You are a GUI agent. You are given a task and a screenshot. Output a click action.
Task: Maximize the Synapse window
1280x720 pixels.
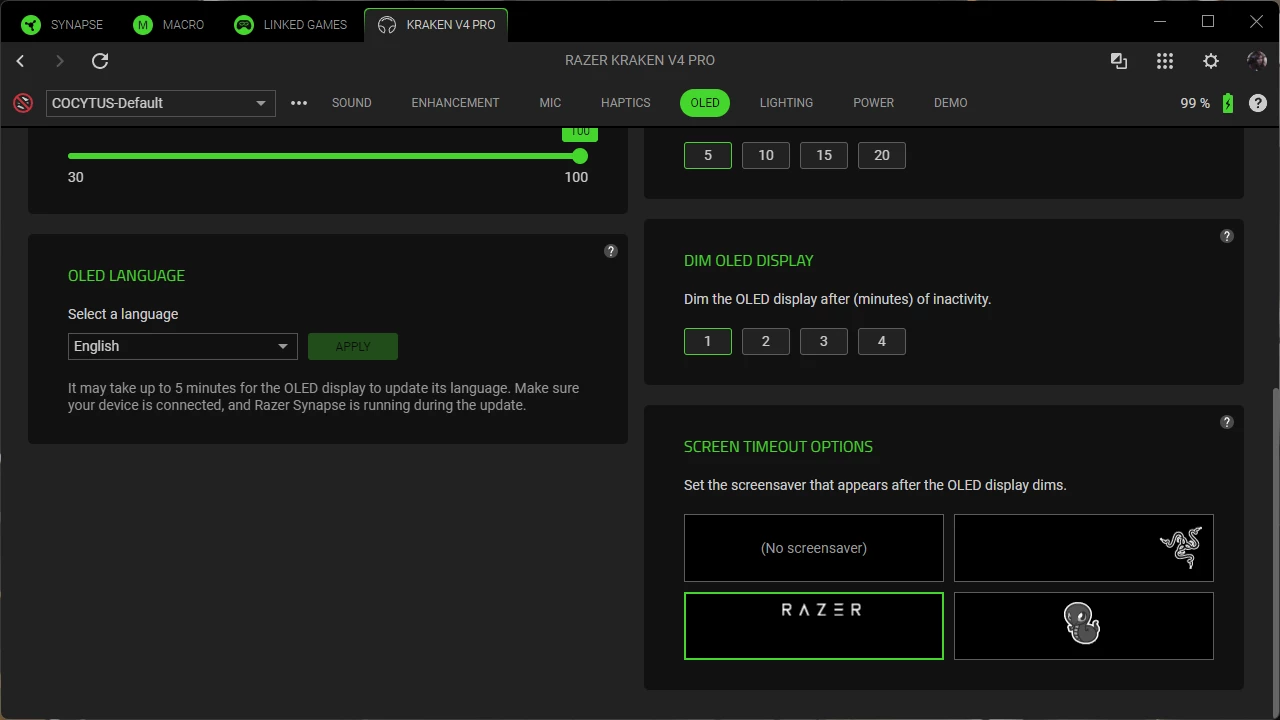pyautogui.click(x=1208, y=22)
